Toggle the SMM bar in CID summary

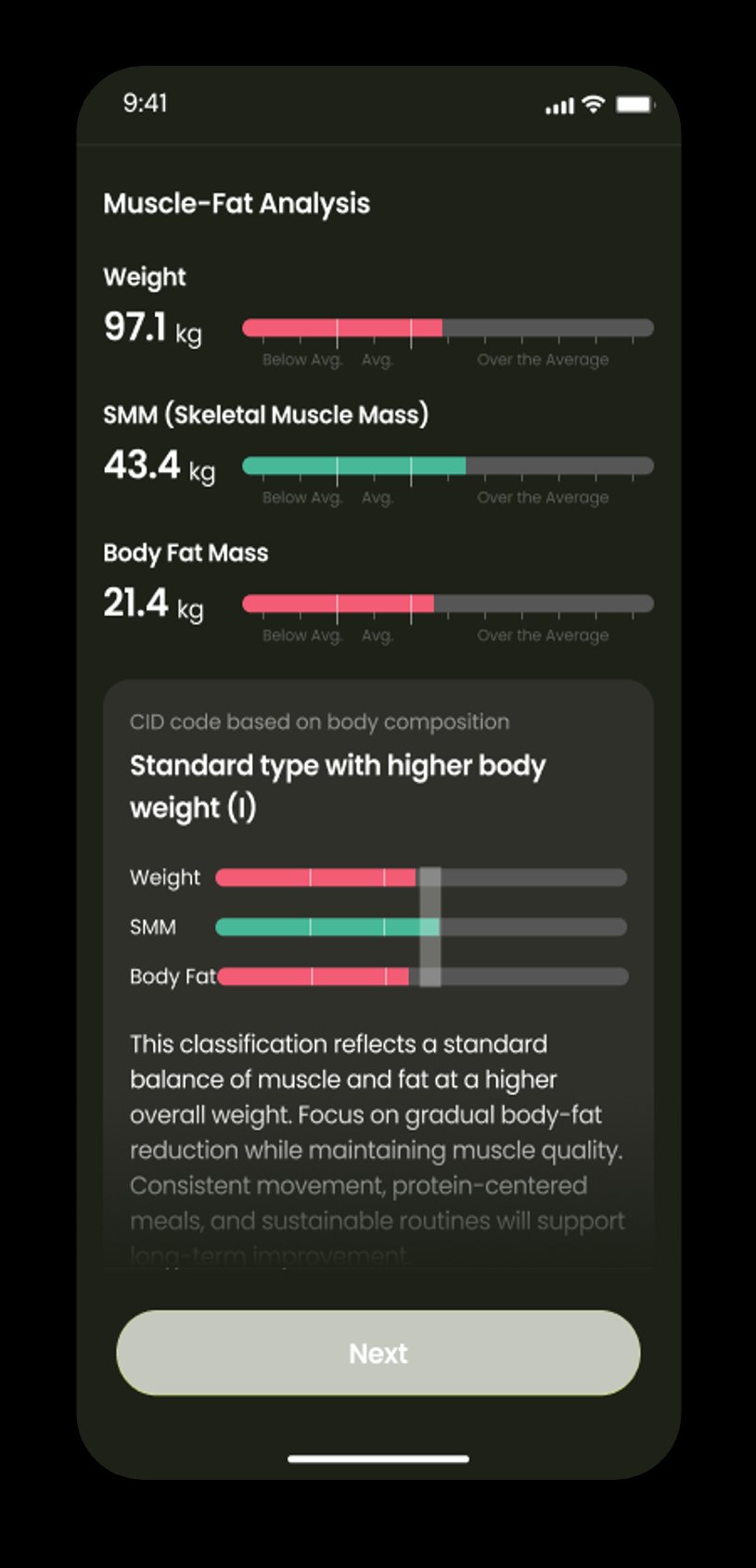pyautogui.click(x=422, y=926)
